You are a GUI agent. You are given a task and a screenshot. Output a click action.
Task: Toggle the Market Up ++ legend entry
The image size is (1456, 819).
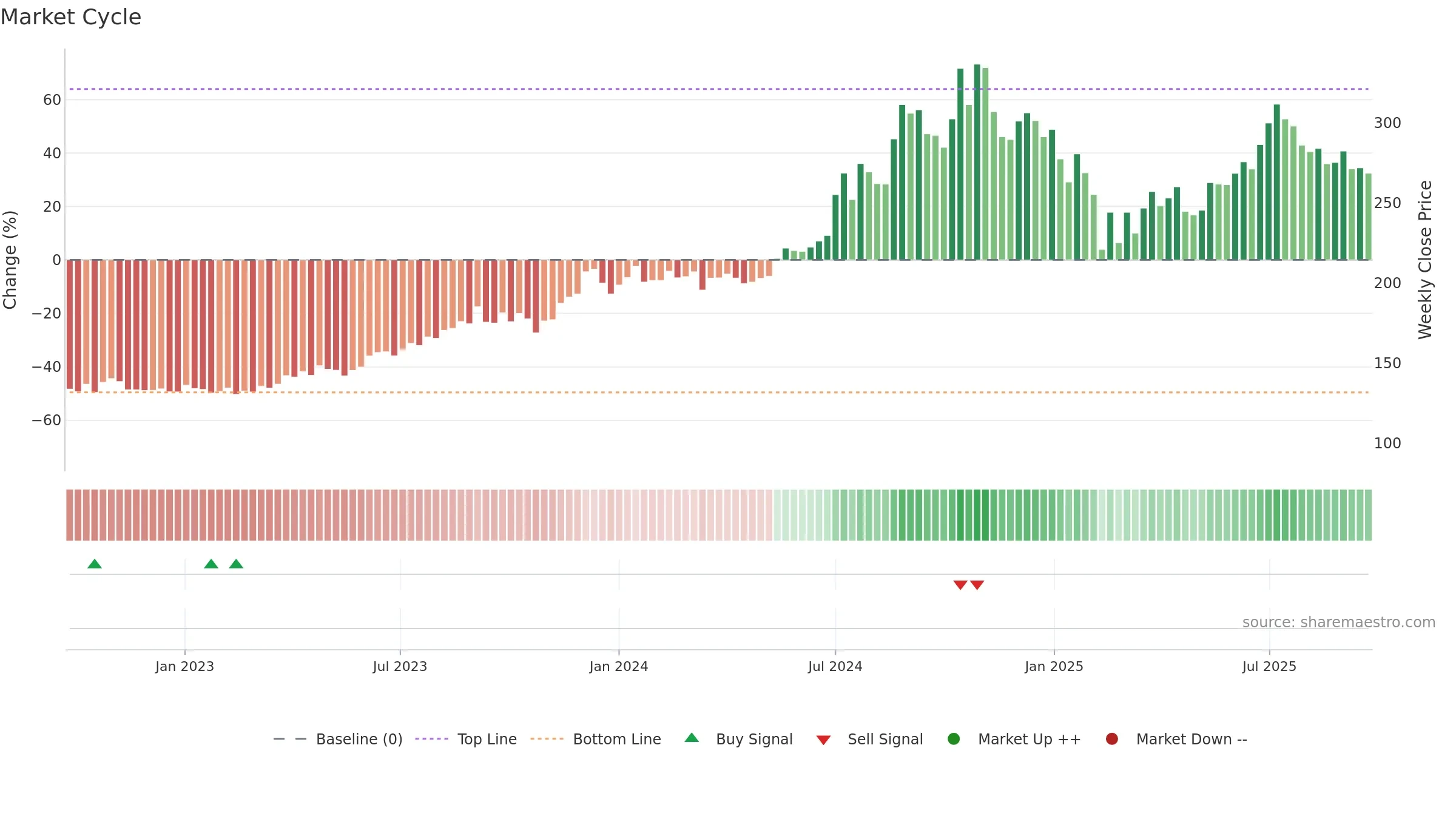pyautogui.click(x=1014, y=739)
